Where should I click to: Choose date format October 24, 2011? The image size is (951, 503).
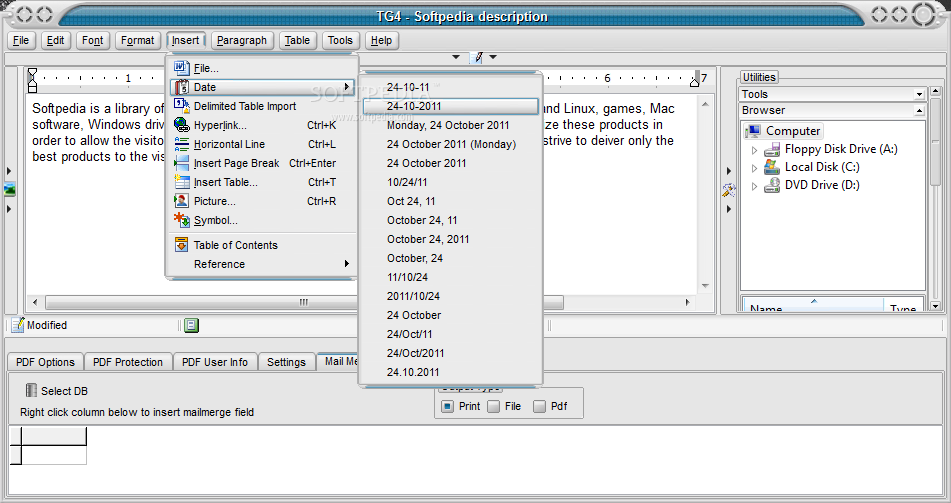click(450, 239)
